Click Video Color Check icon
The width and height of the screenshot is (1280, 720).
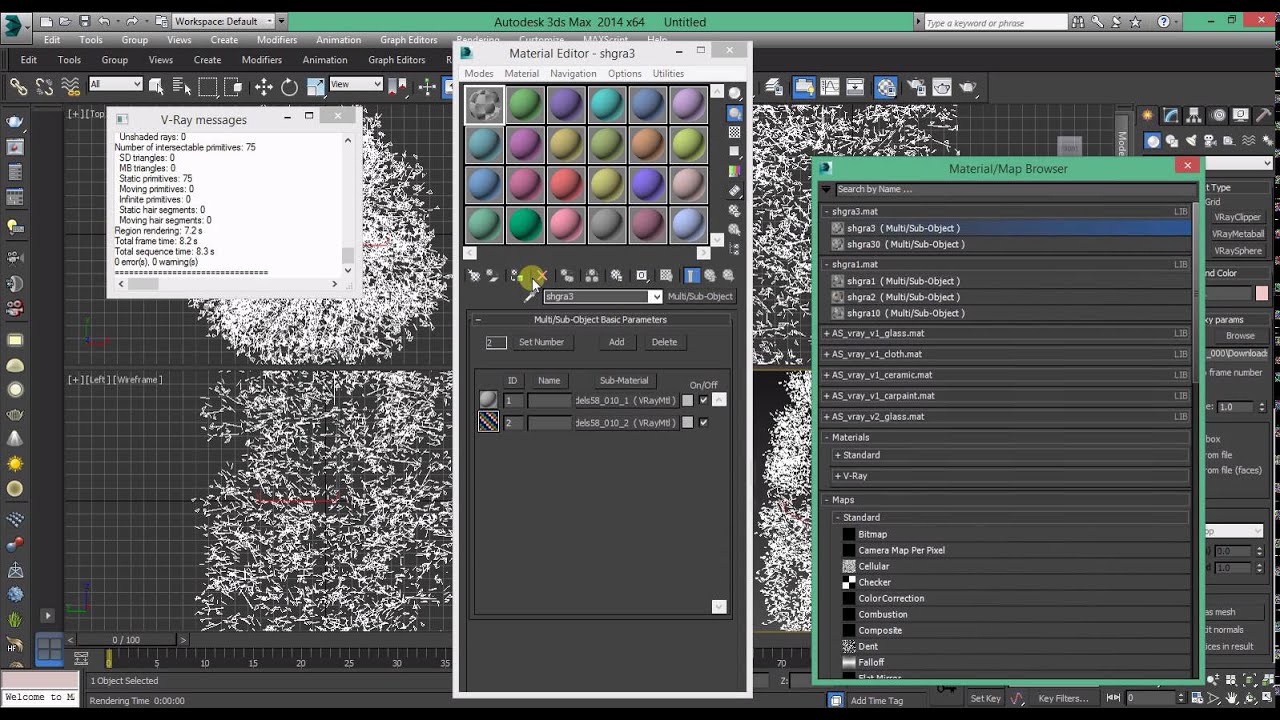[735, 170]
